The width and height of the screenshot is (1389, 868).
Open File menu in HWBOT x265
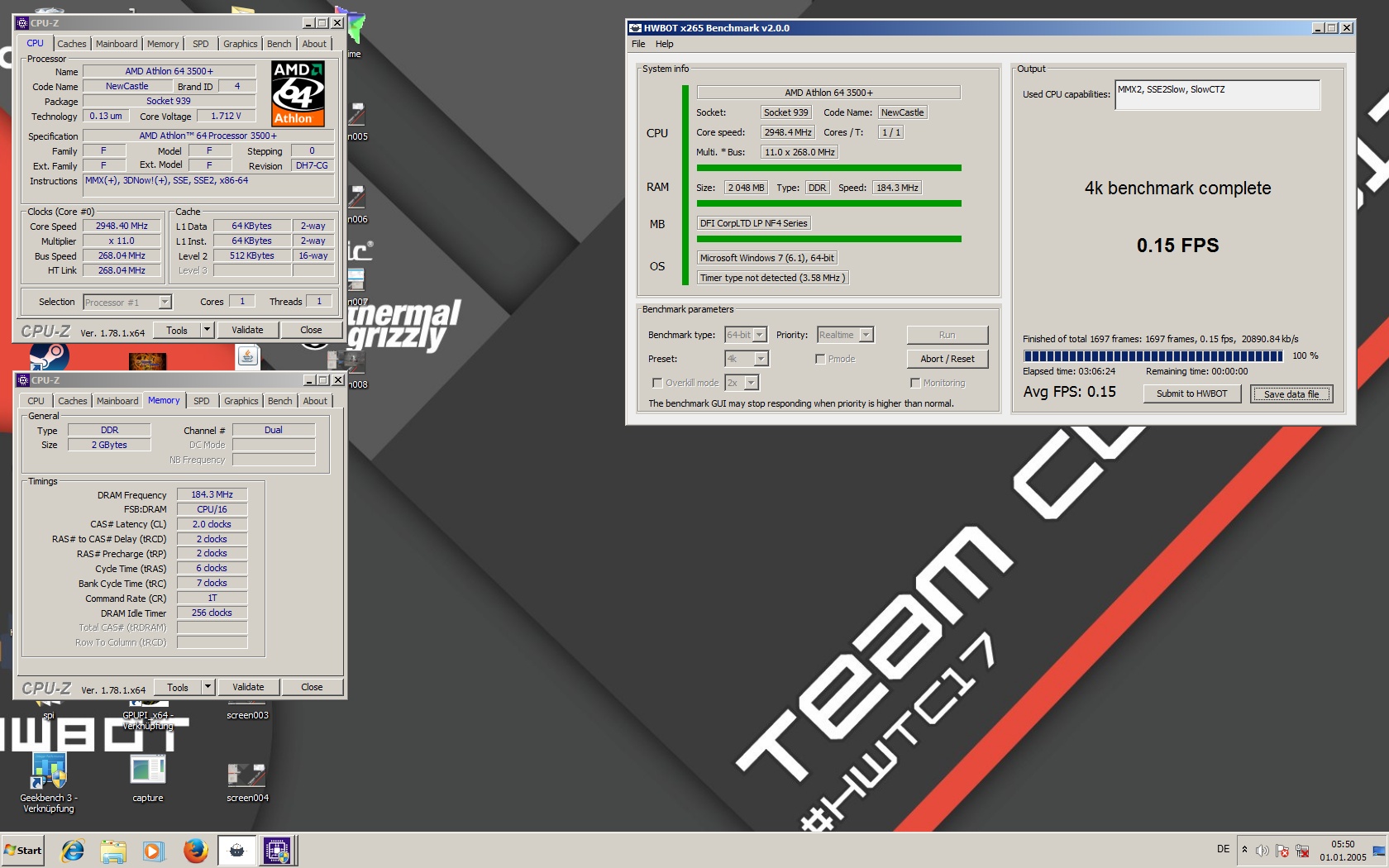638,44
